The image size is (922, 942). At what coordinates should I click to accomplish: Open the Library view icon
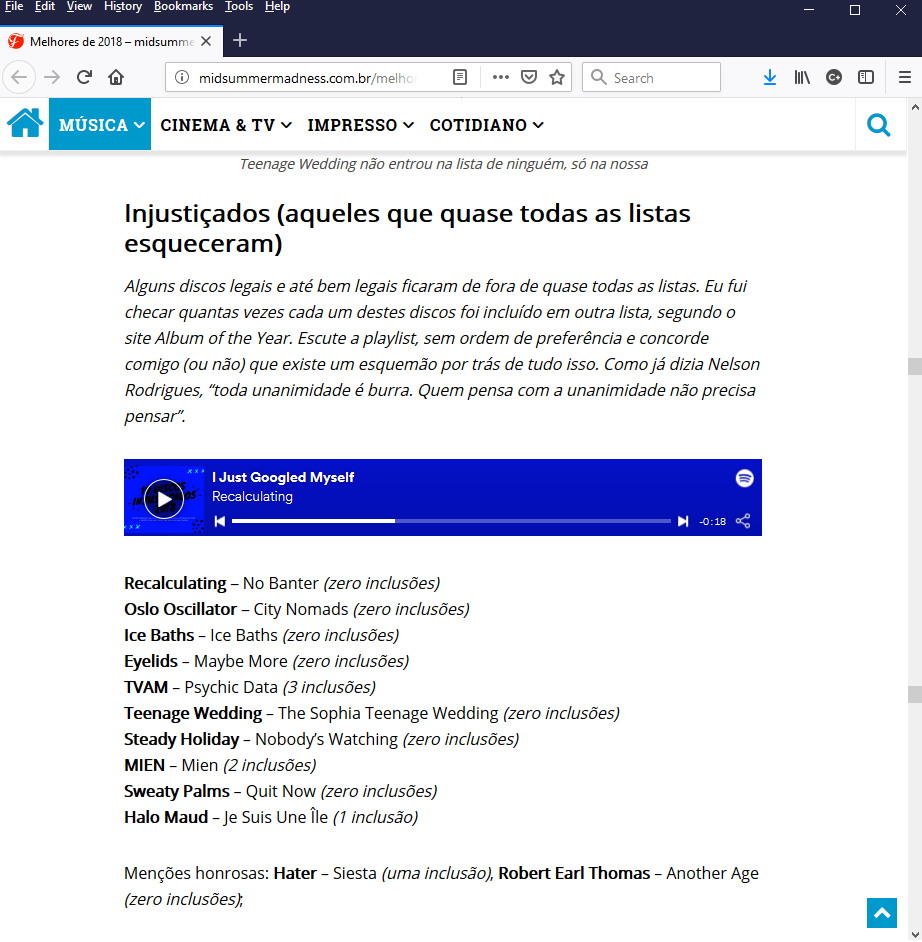(x=802, y=77)
